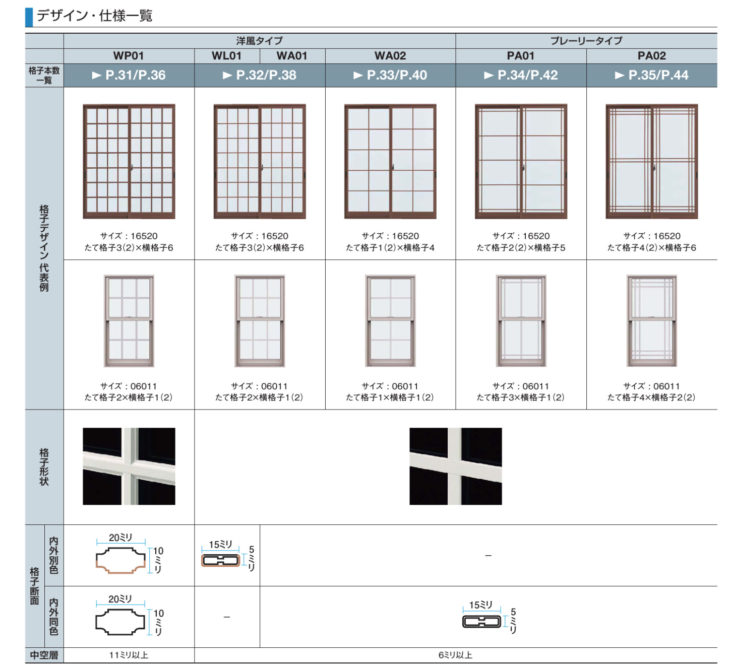Choose the PA02 small single-hung window image
The width and height of the screenshot is (730, 665).
(x=651, y=320)
